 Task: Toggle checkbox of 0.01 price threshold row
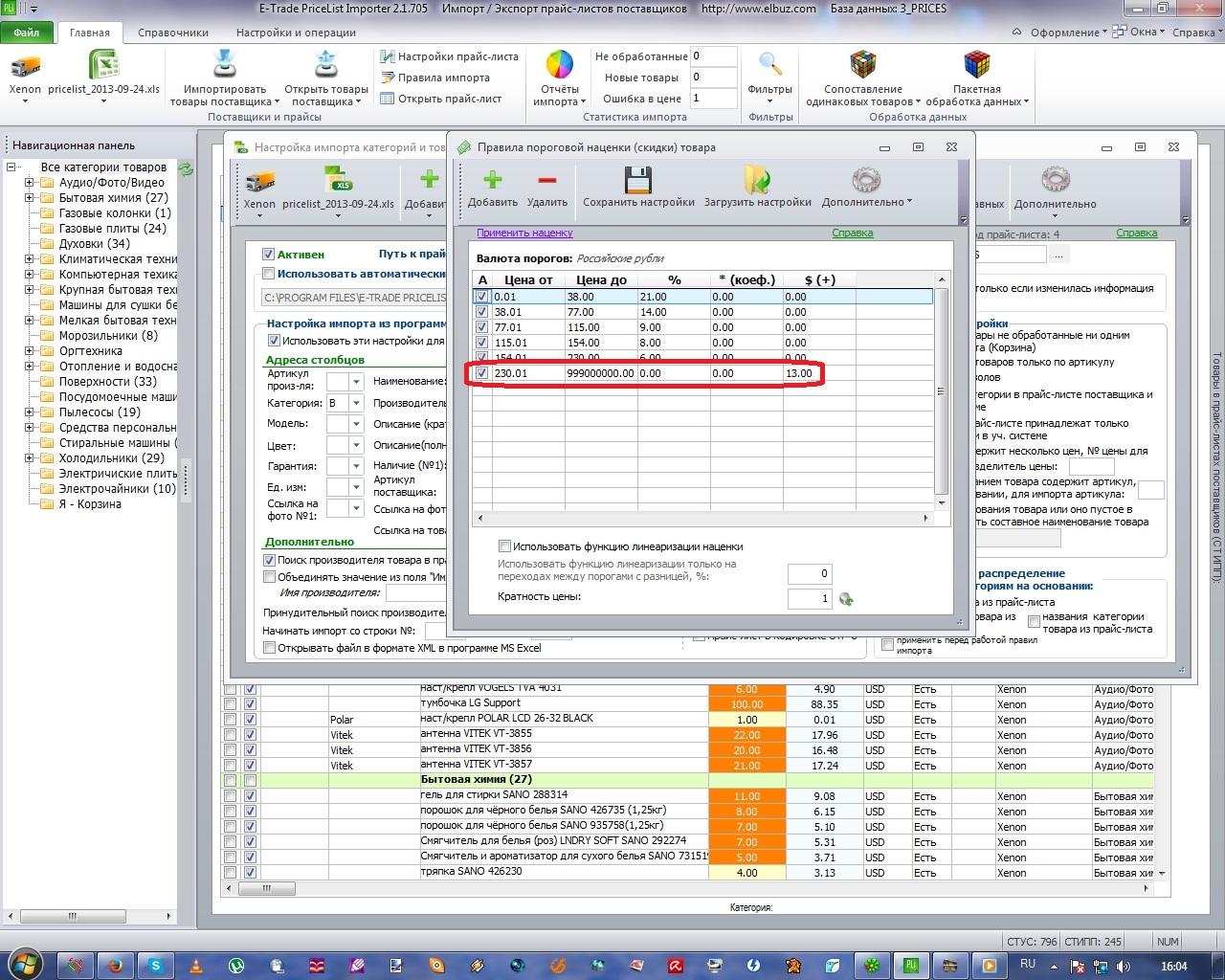click(482, 297)
